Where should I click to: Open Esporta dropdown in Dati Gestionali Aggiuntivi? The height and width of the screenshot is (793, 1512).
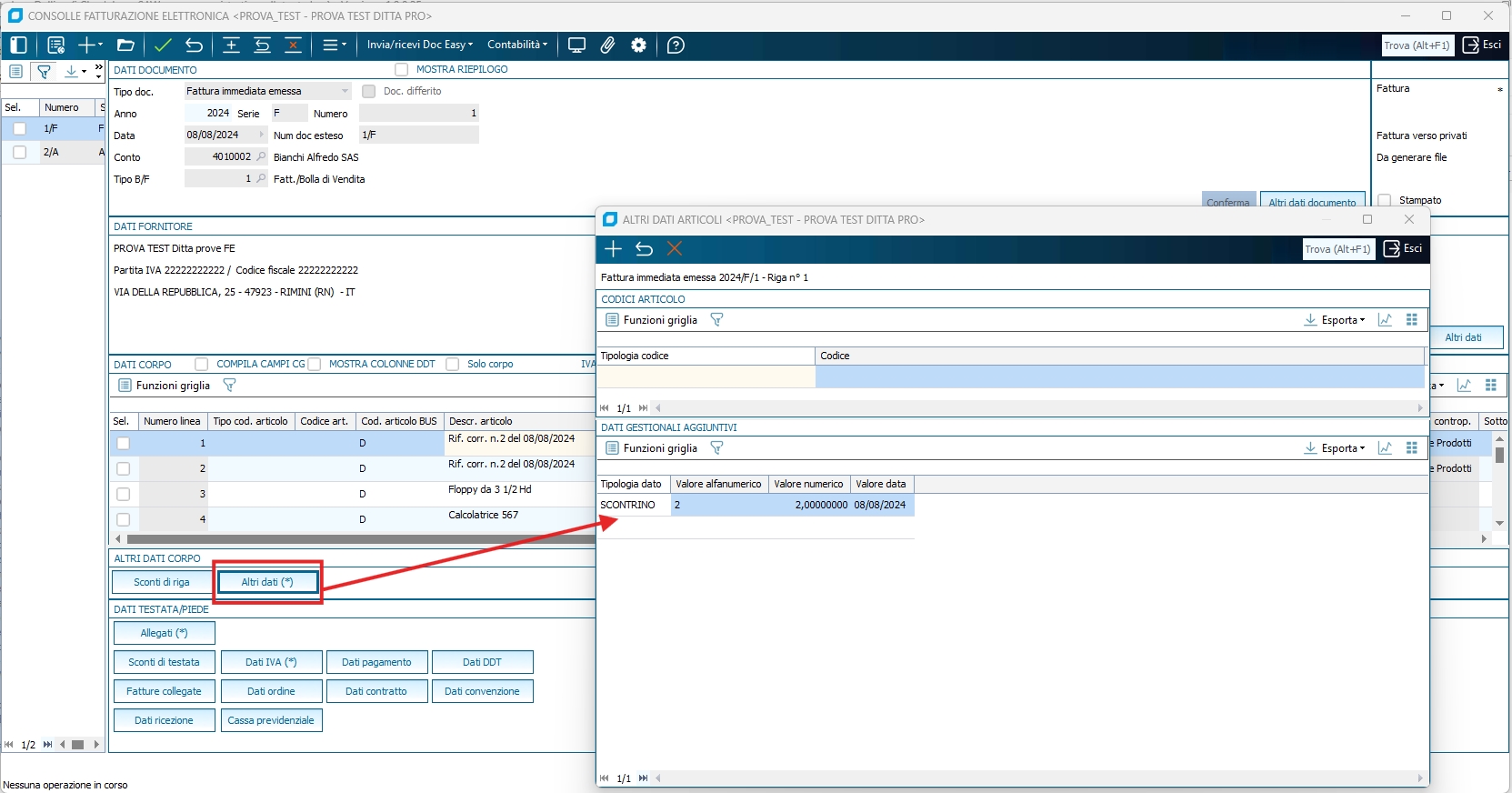pos(1335,448)
